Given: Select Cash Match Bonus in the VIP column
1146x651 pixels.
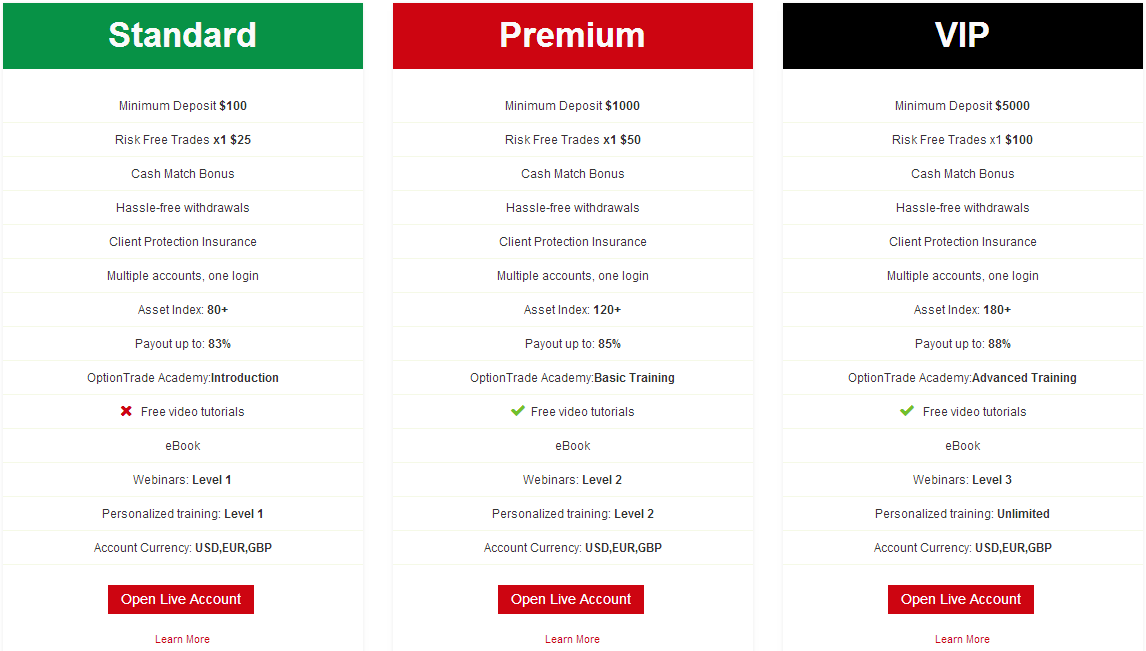Looking at the screenshot, I should 962,173.
